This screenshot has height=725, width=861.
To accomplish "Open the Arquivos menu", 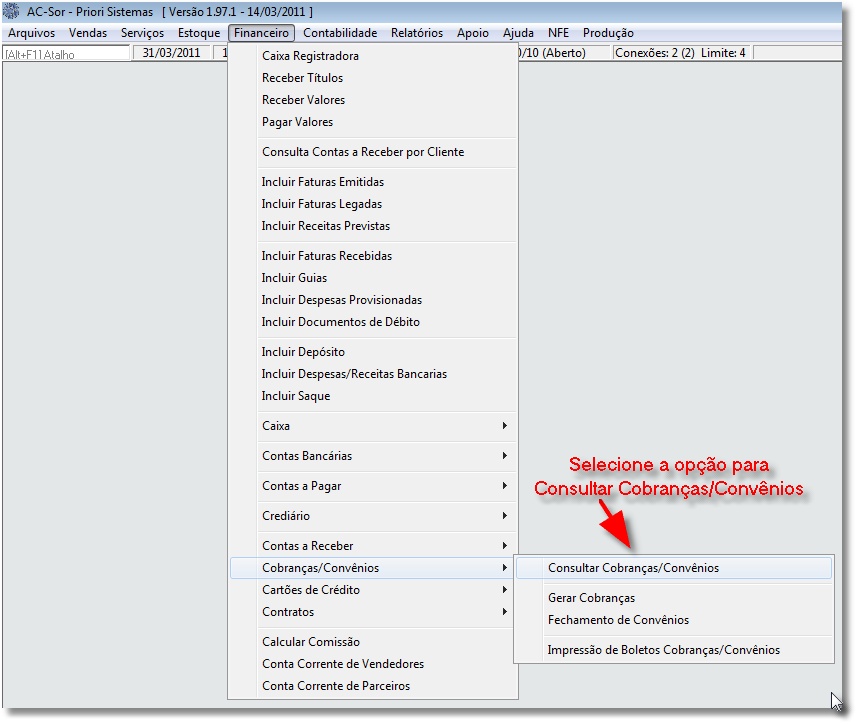I will 31,33.
